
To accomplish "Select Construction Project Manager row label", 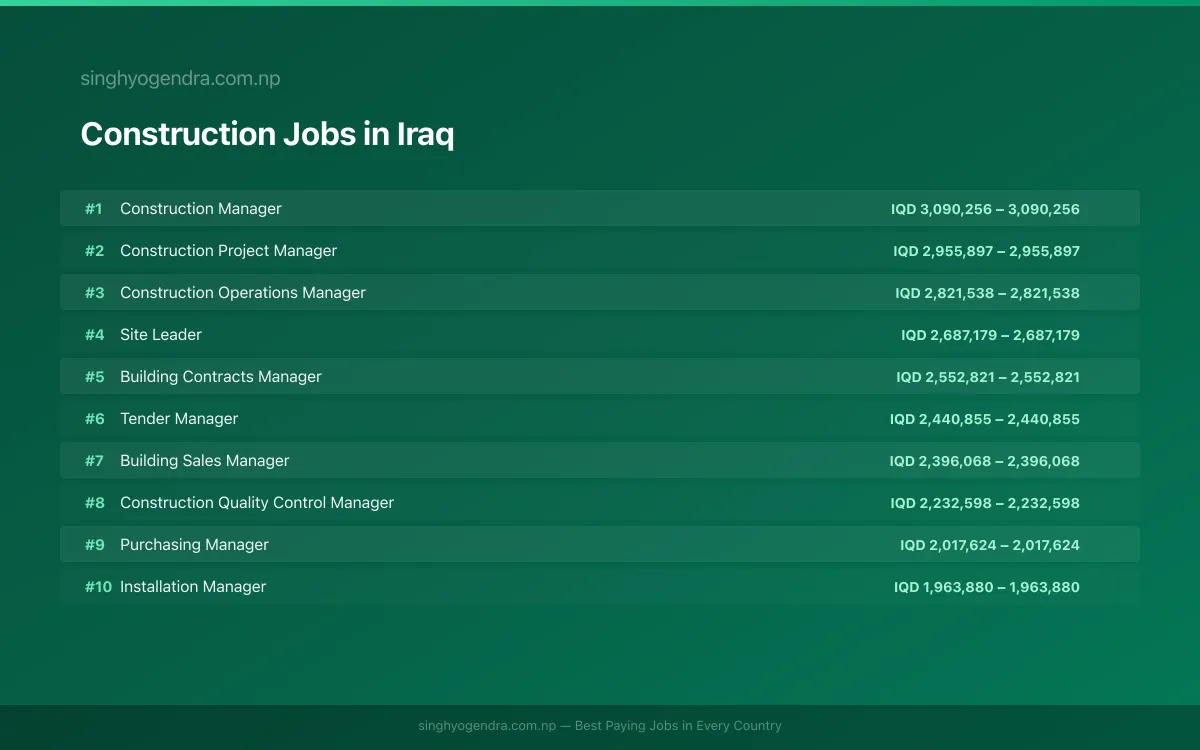I will (228, 251).
